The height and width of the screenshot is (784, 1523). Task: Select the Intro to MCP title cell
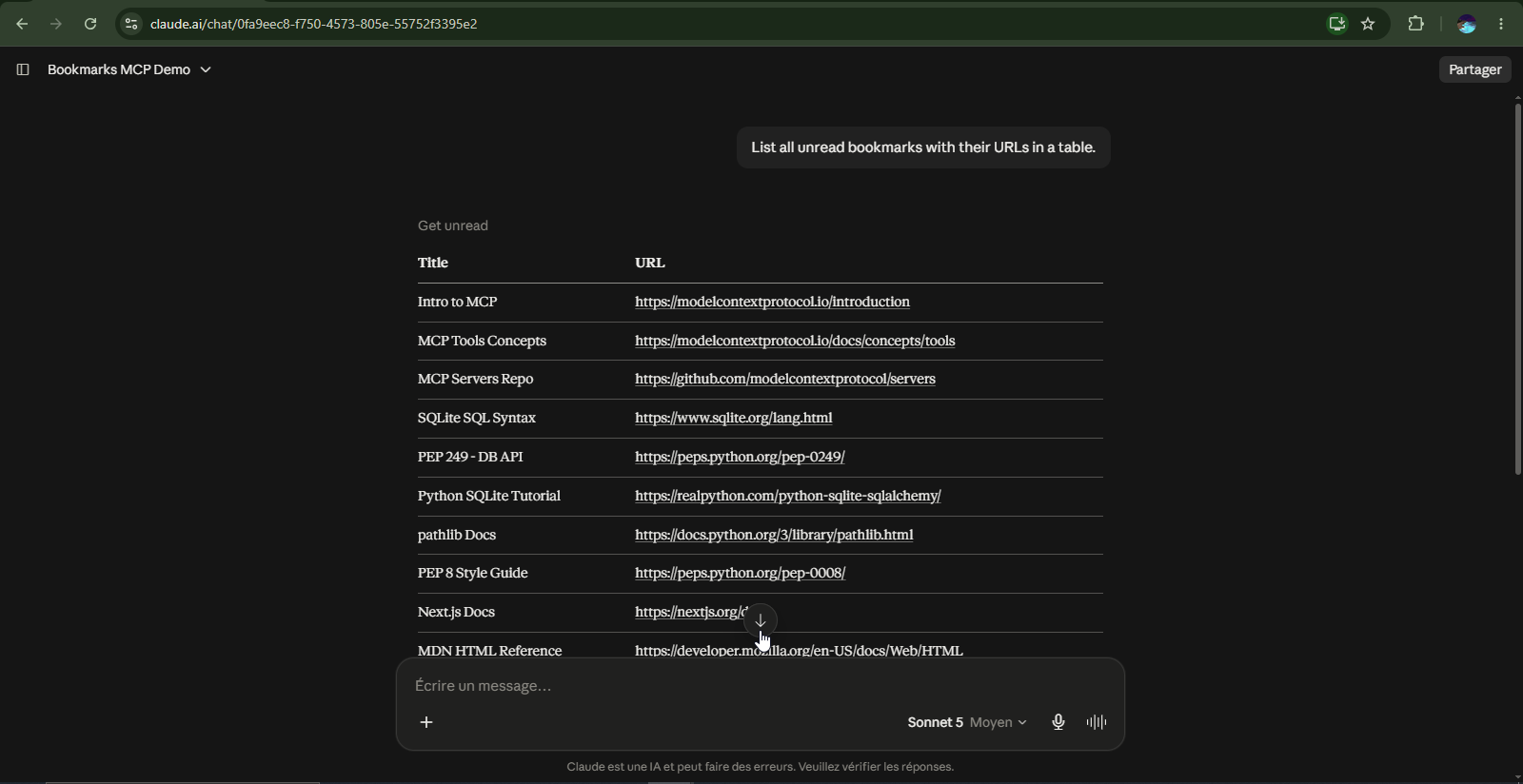tap(457, 302)
